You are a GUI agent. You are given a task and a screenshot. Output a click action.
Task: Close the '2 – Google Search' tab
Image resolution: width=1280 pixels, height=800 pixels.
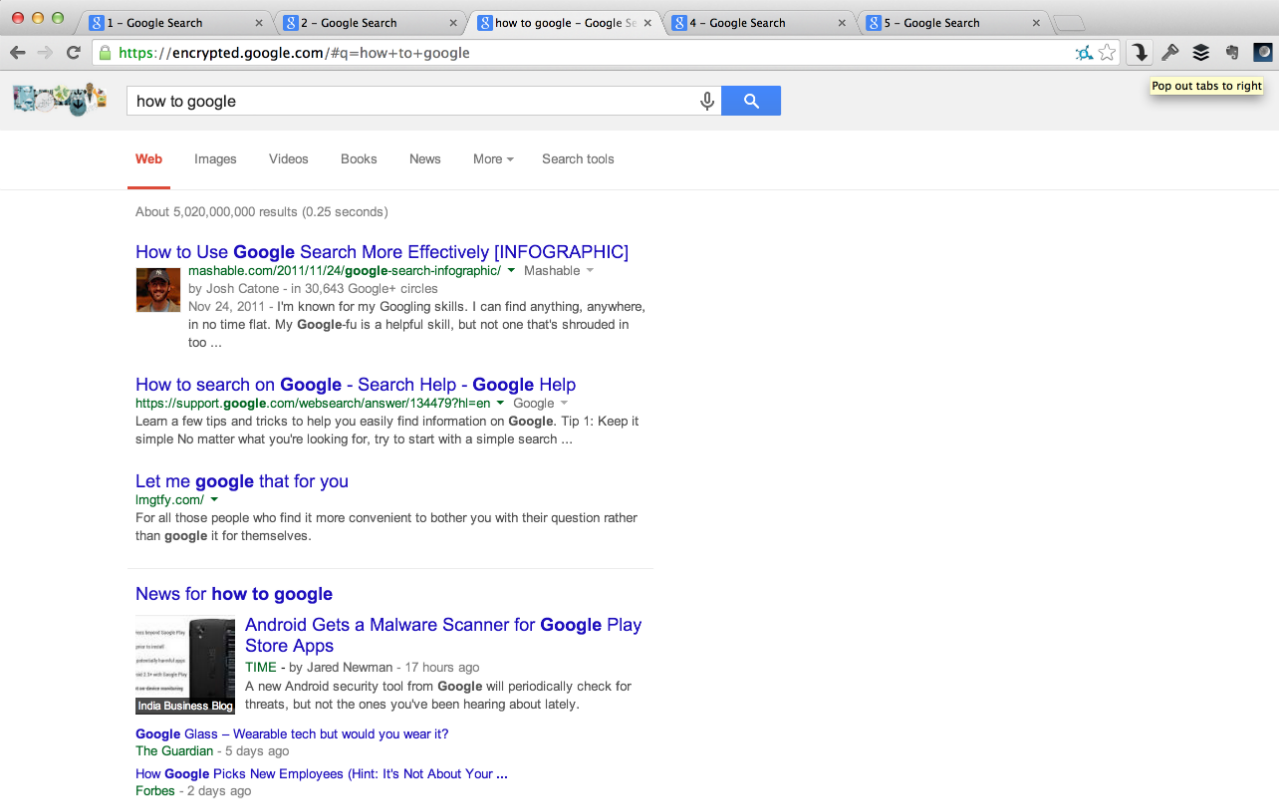(454, 23)
